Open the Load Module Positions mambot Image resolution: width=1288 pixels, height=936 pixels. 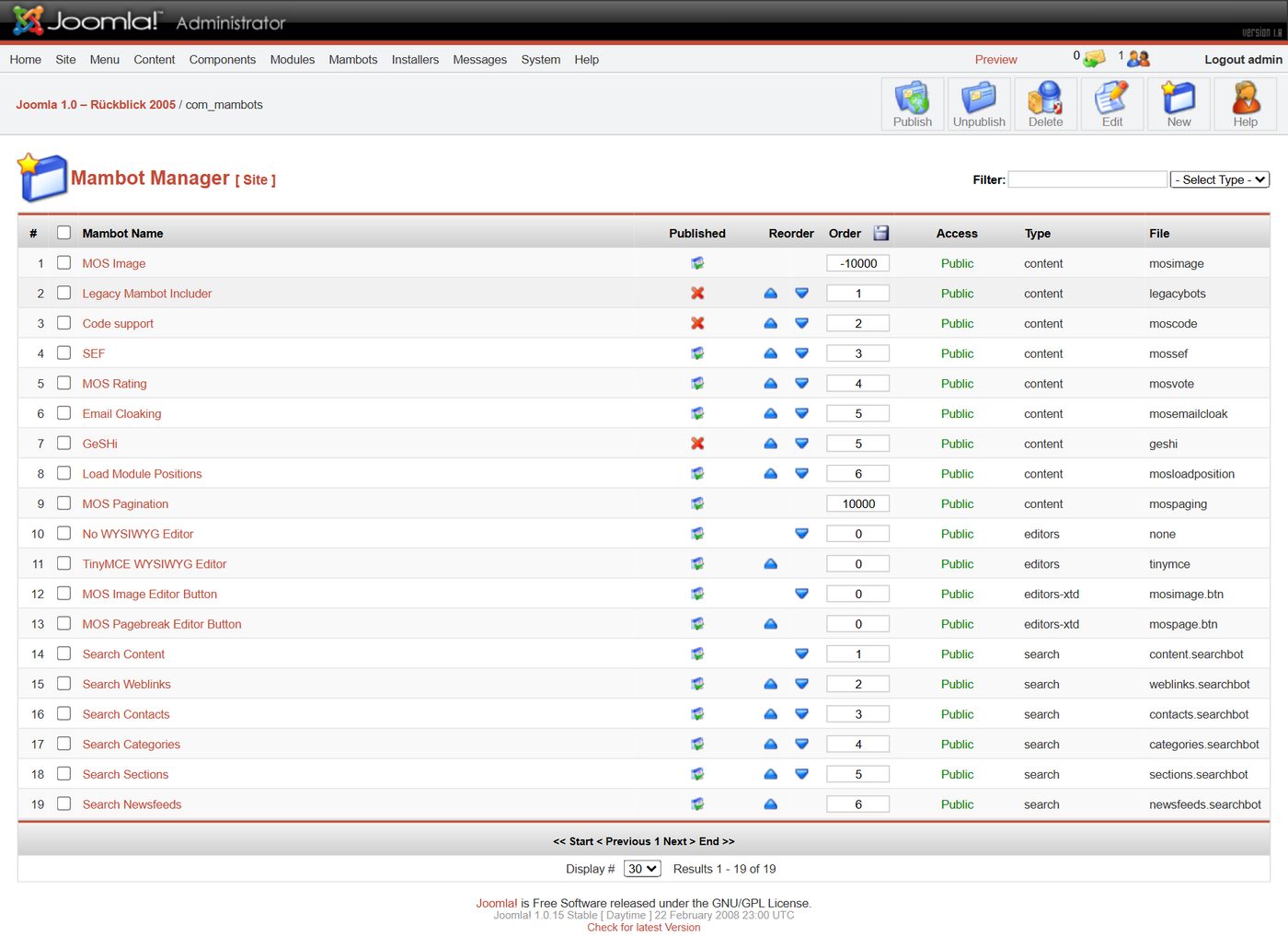pyautogui.click(x=142, y=474)
